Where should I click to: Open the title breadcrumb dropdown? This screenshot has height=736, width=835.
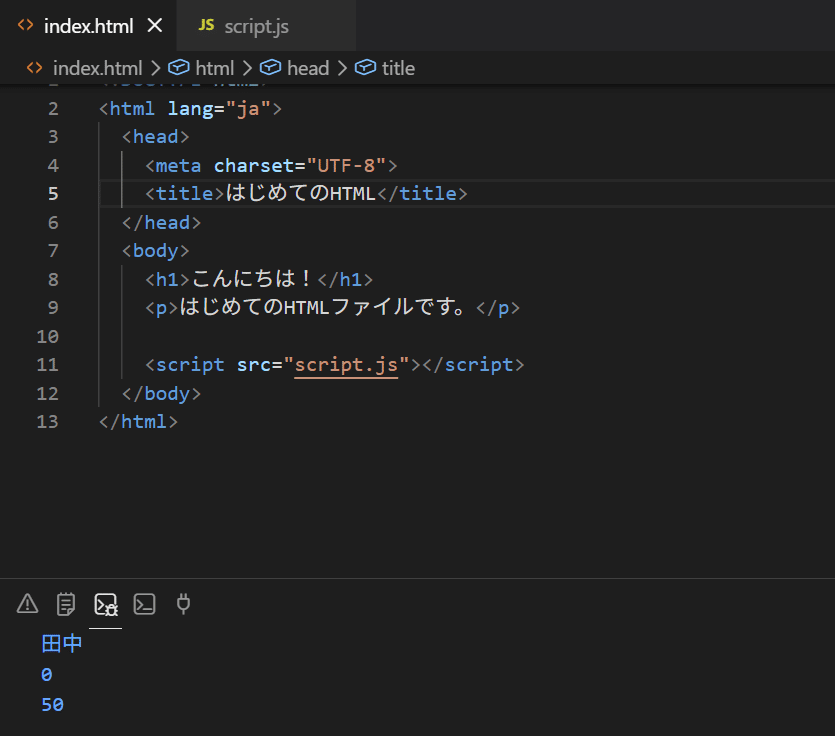(x=398, y=68)
